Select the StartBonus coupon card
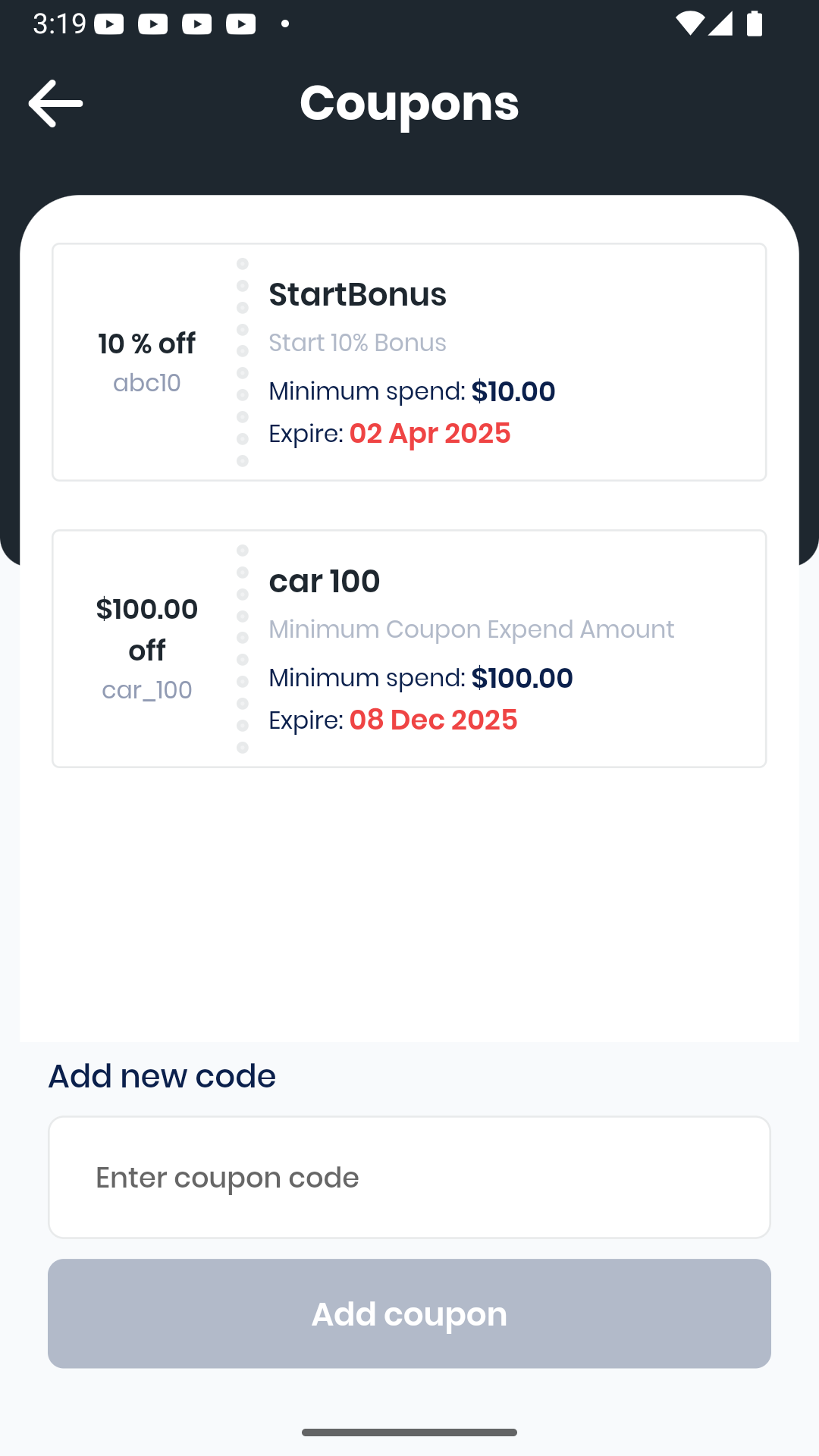This screenshot has height=1456, width=819. [x=409, y=362]
